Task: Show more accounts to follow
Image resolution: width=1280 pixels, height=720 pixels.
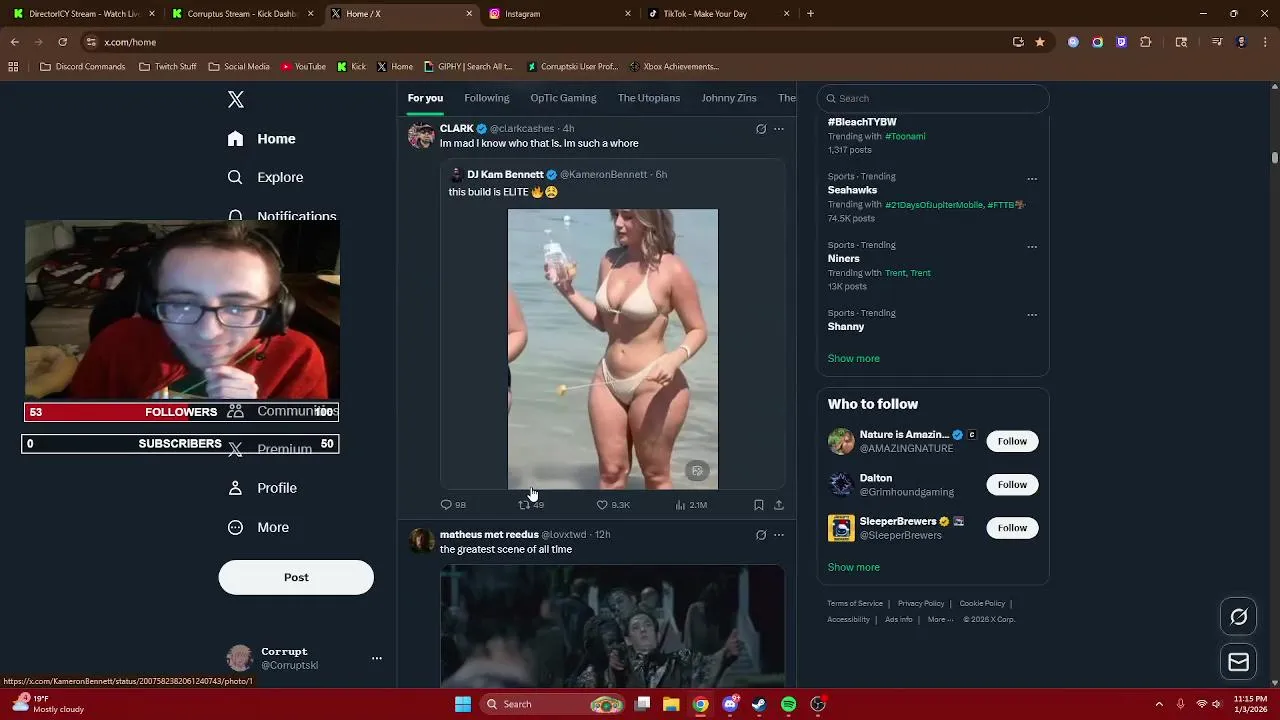Action: (x=853, y=567)
